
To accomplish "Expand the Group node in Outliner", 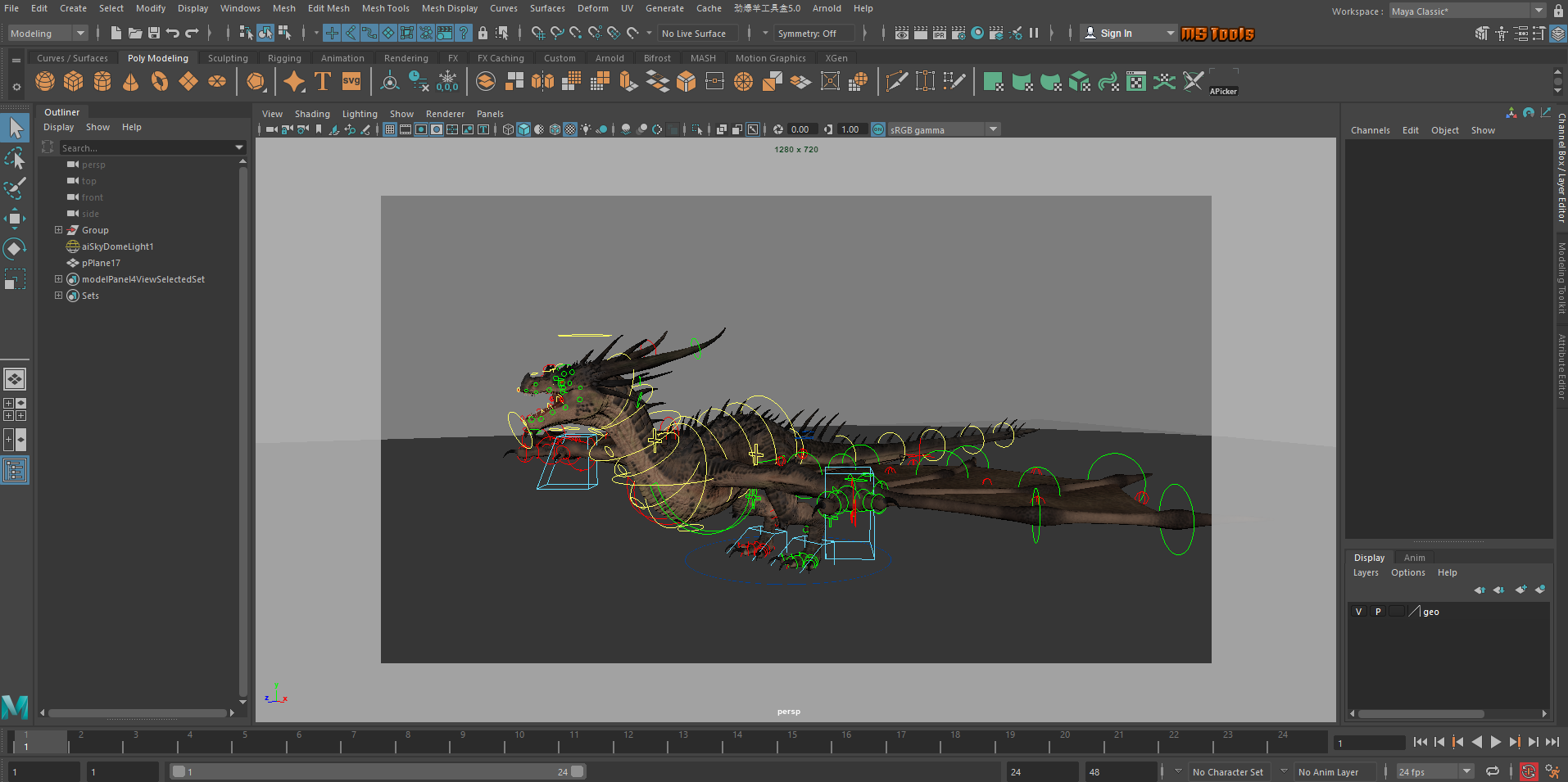I will point(58,230).
